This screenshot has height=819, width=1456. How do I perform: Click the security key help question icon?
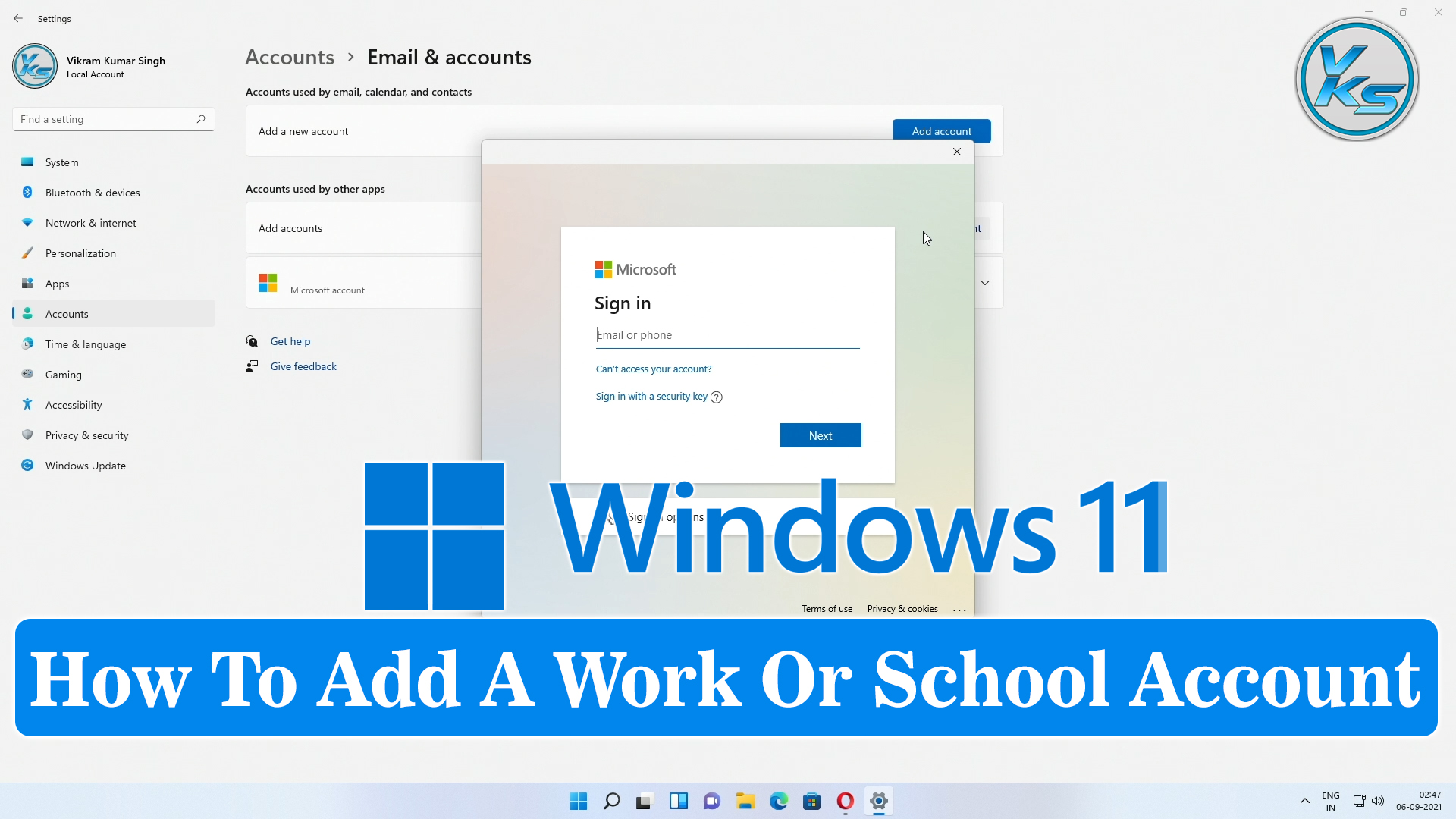coord(717,397)
